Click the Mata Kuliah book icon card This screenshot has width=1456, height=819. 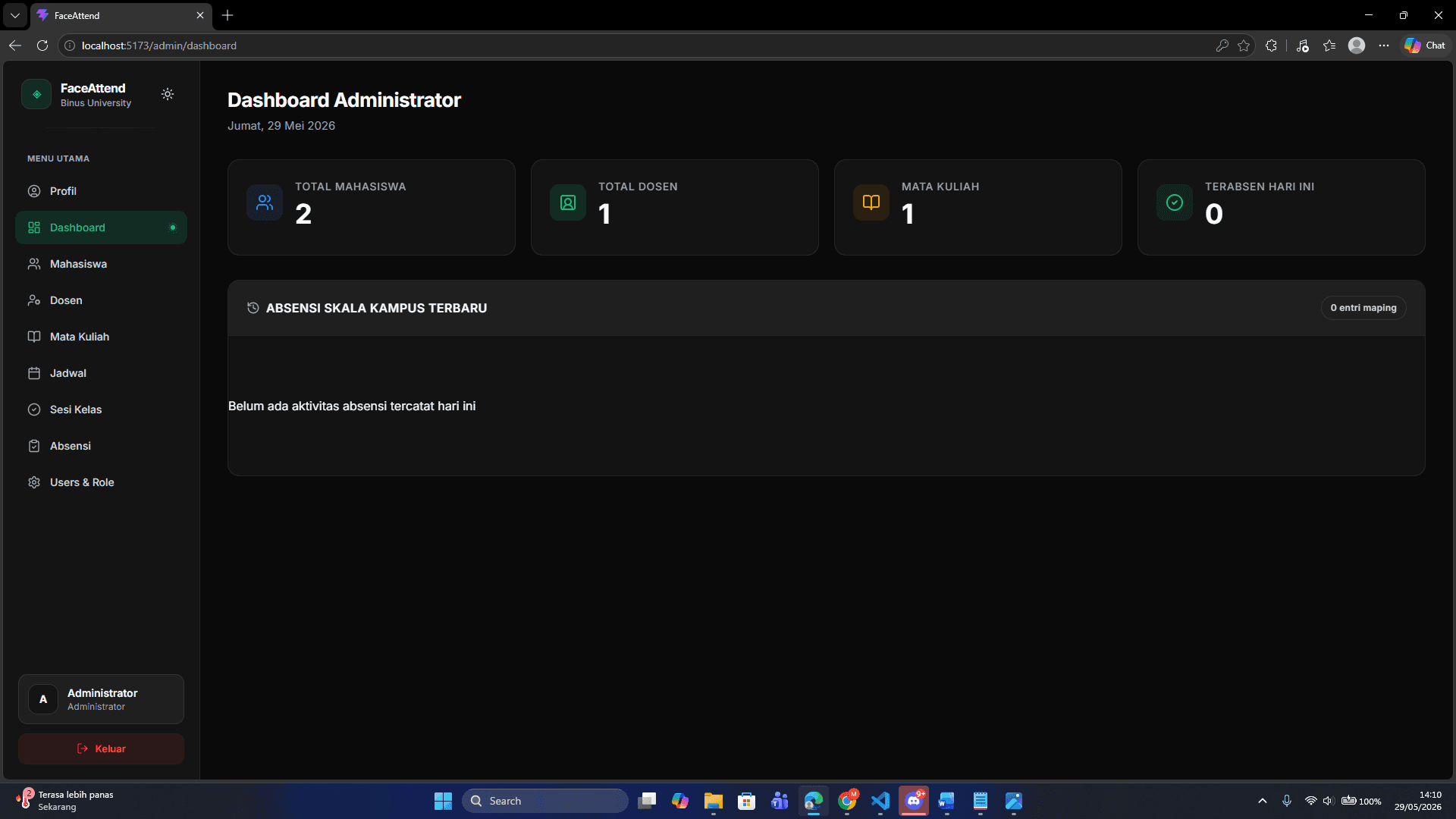[871, 202]
